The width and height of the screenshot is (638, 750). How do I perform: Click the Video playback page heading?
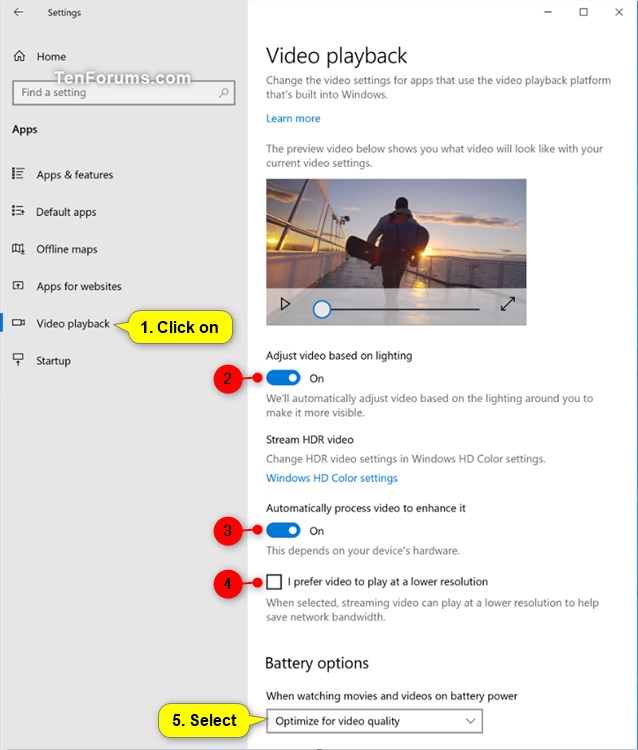(x=336, y=55)
